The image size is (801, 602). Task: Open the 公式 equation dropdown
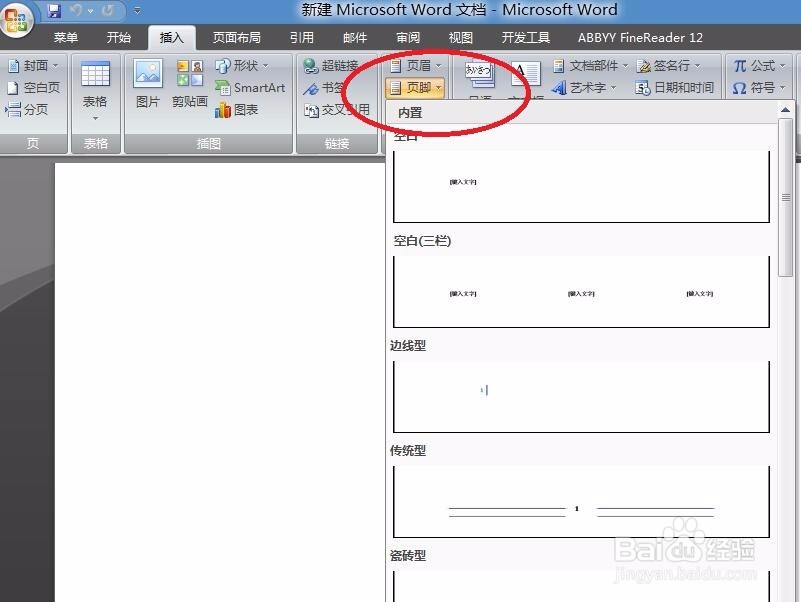(759, 65)
